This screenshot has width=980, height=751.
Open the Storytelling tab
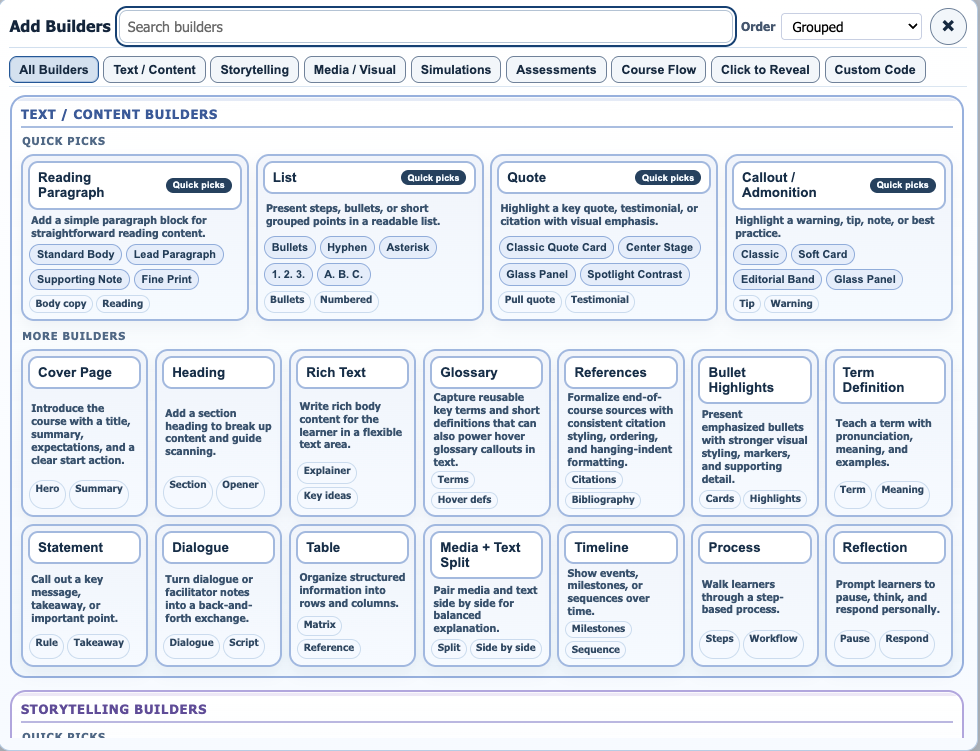(x=254, y=69)
